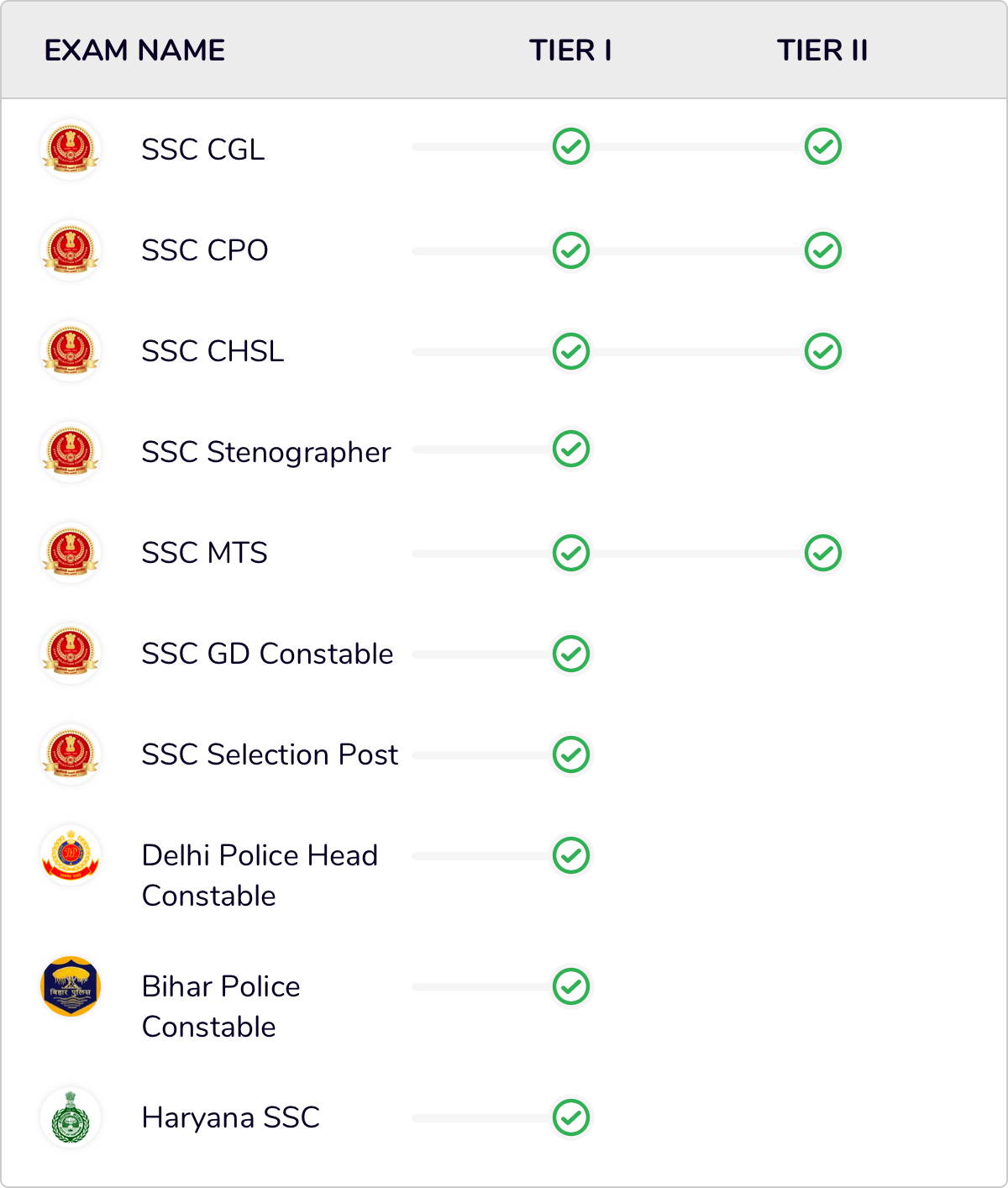Select the Bihar Police Constable badge icon
Viewport: 1008px width, 1188px height.
(71, 986)
